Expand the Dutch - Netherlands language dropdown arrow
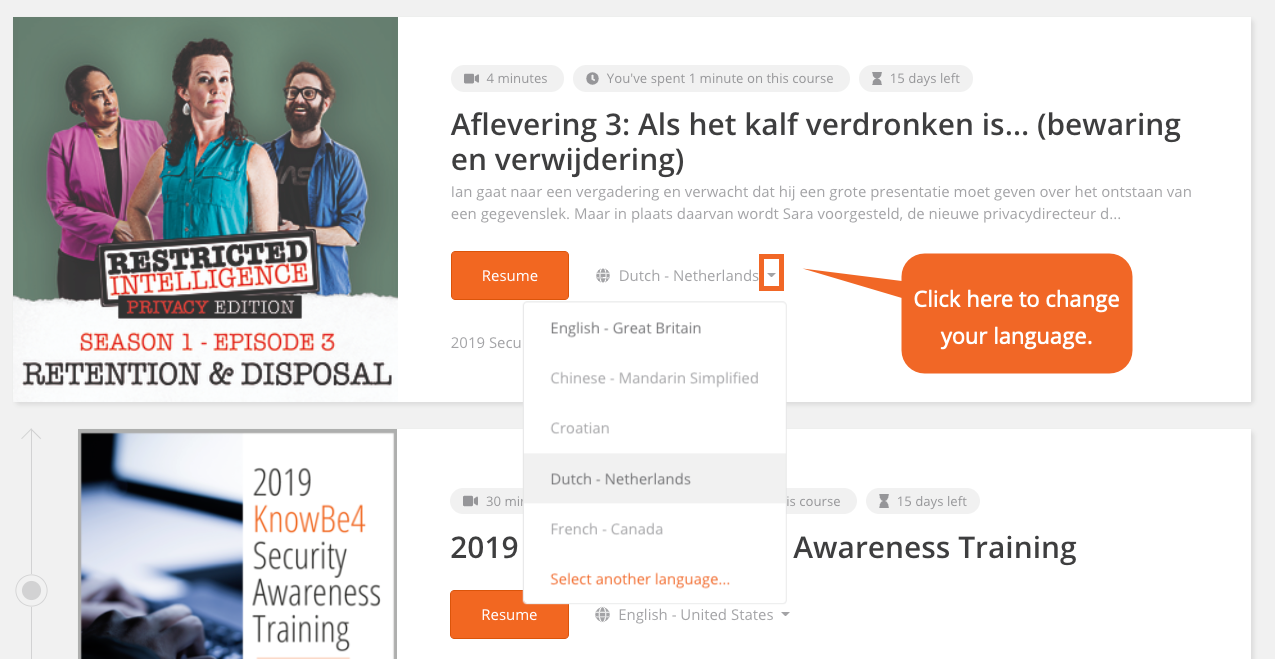 pyautogui.click(x=771, y=276)
